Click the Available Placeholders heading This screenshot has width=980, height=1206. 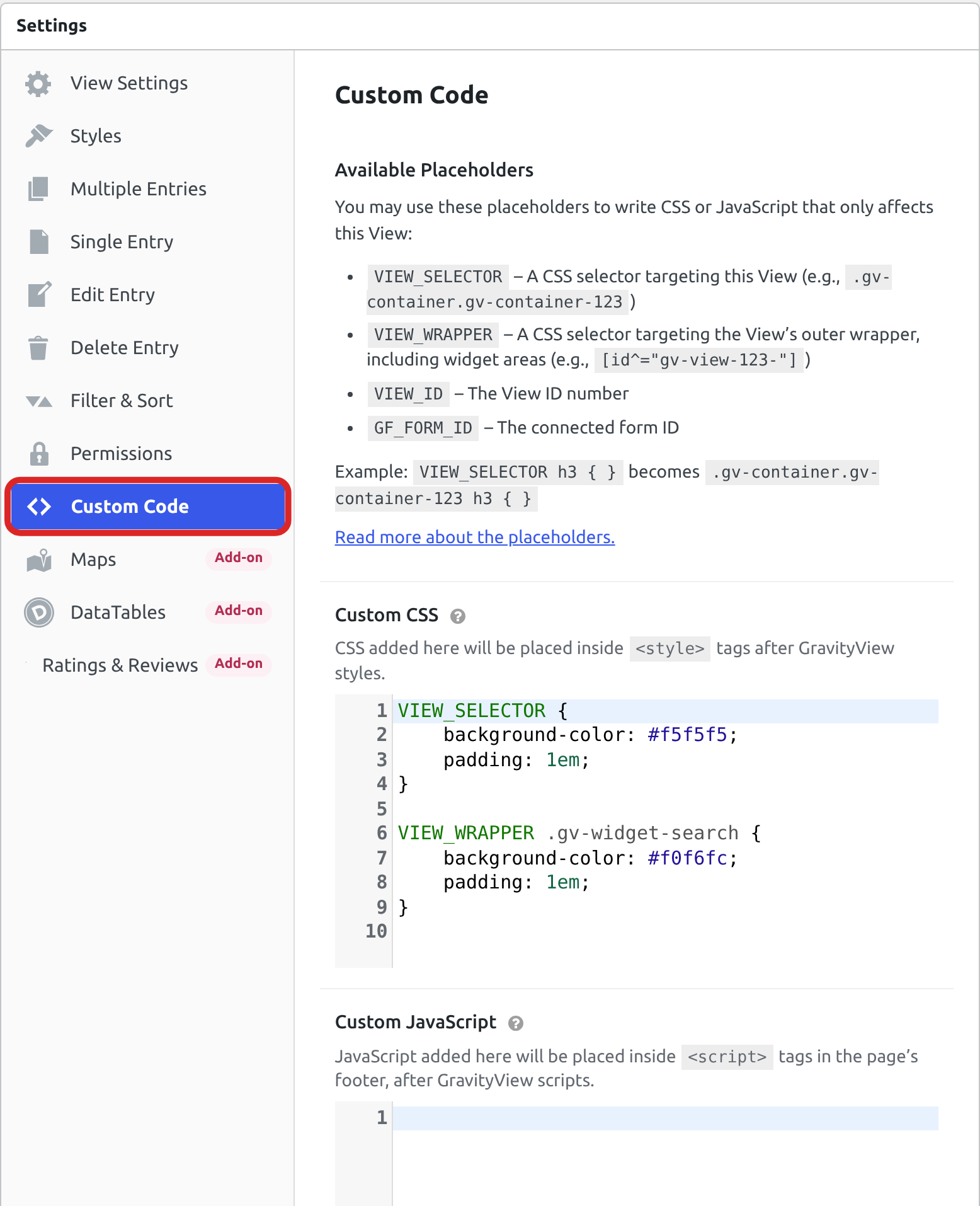(x=434, y=170)
